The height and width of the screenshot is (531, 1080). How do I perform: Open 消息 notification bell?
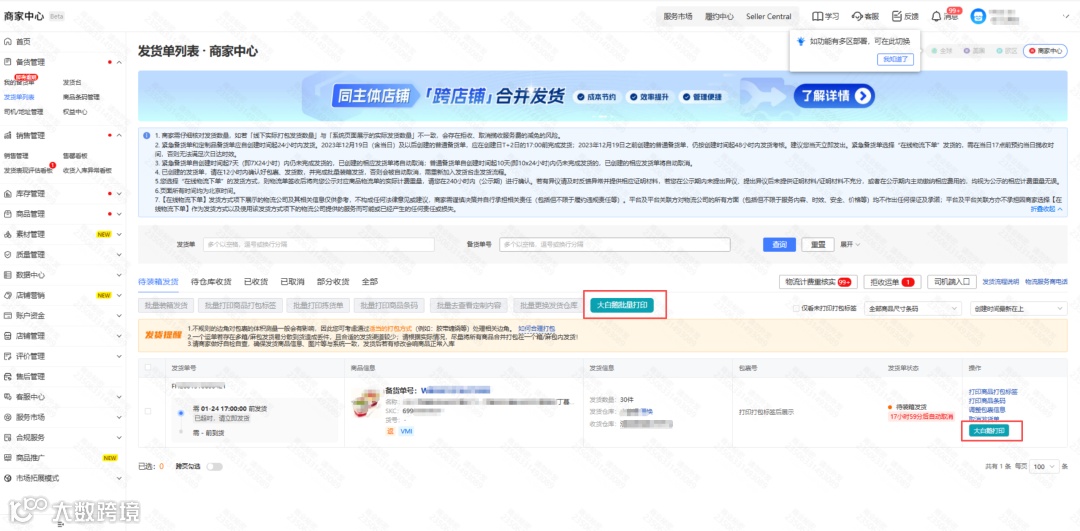(935, 17)
